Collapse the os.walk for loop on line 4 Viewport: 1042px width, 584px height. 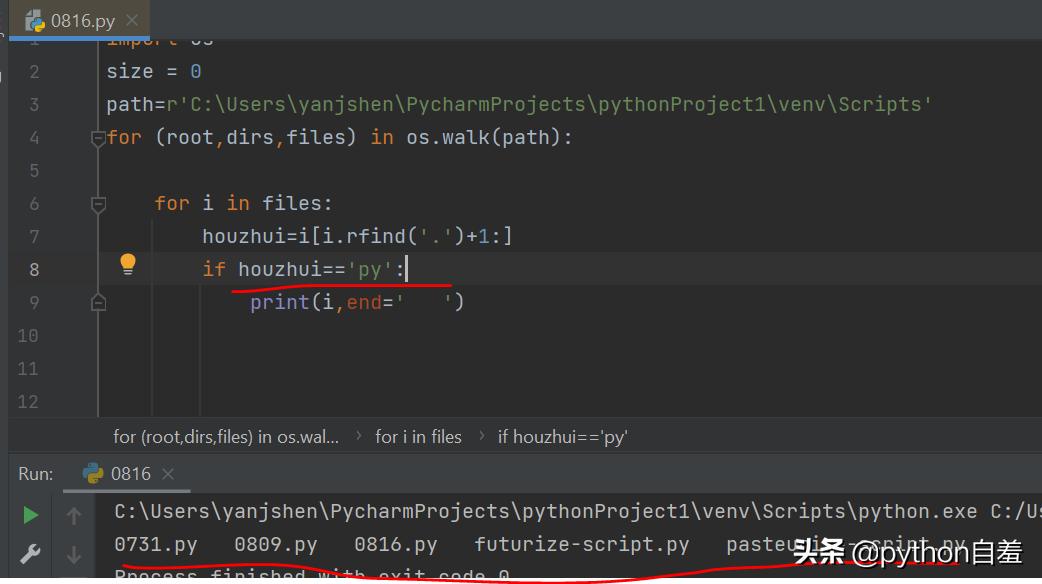click(98, 138)
